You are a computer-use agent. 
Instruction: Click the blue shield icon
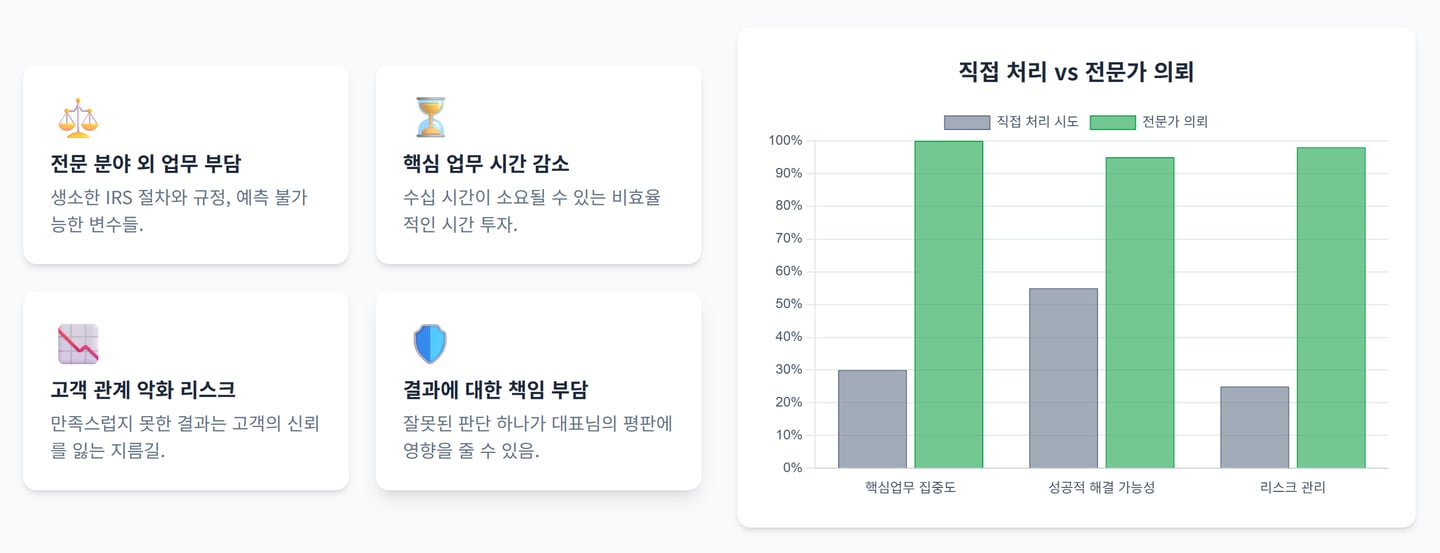tap(430, 344)
